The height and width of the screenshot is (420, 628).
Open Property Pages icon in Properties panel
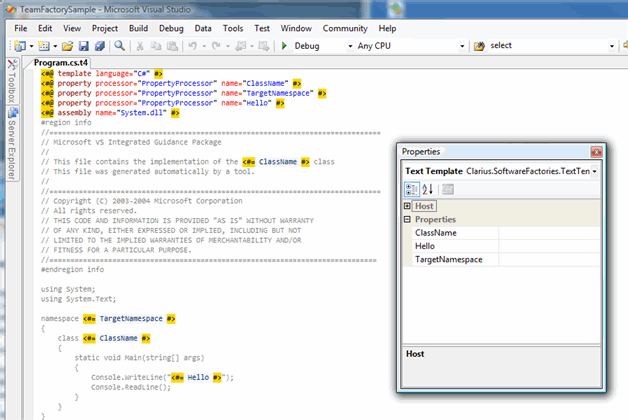tap(447, 189)
